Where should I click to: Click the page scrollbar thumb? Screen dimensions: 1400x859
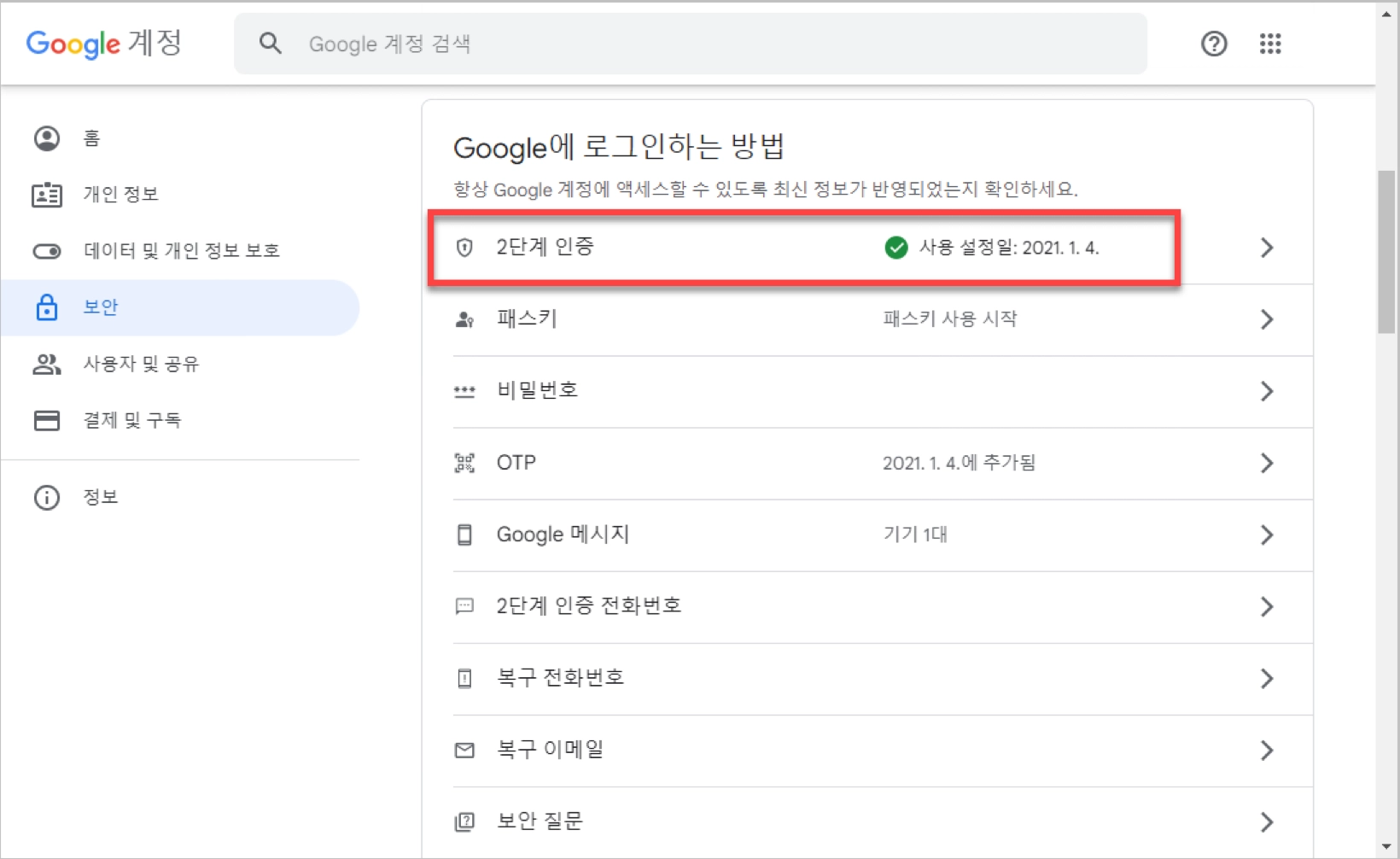1386,252
